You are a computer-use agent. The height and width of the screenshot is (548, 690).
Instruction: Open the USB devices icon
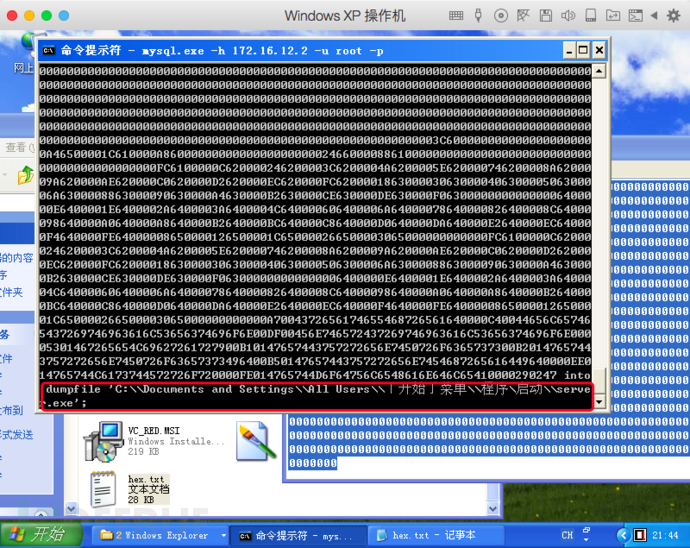[x=478, y=16]
